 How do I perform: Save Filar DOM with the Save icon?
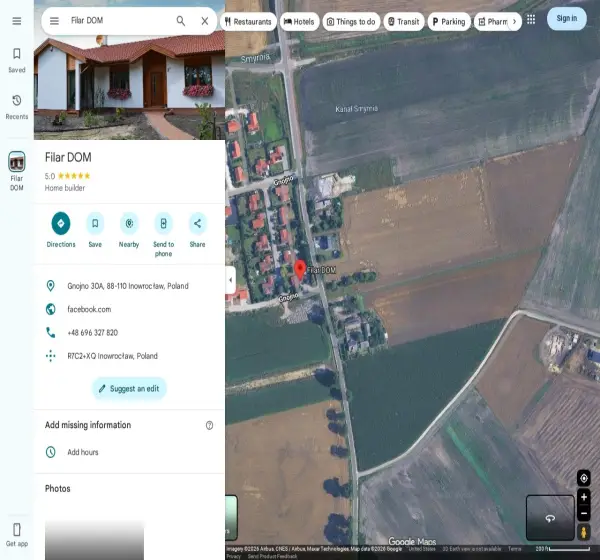coord(95,223)
